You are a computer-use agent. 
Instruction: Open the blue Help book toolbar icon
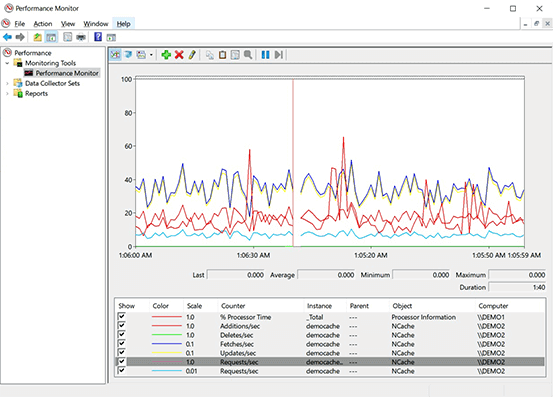[x=98, y=37]
